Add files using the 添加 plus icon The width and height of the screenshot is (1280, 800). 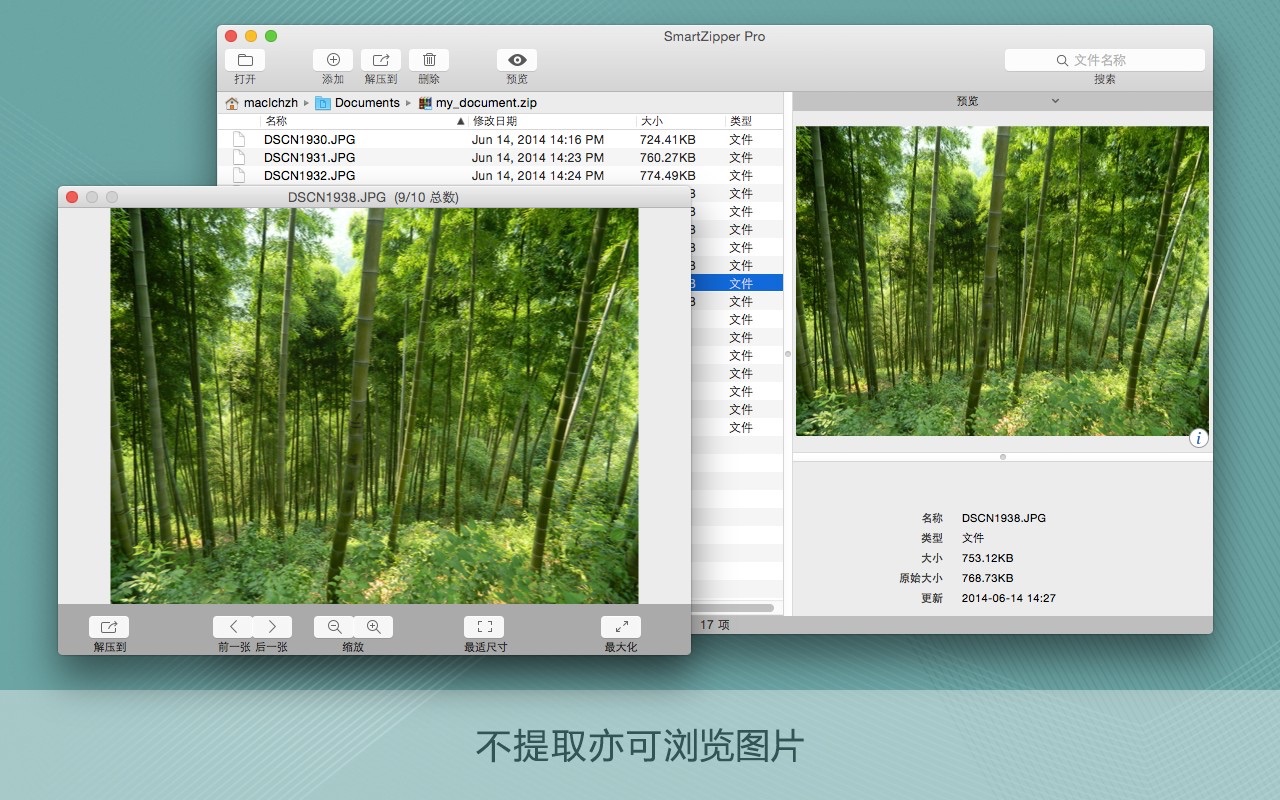coord(332,59)
